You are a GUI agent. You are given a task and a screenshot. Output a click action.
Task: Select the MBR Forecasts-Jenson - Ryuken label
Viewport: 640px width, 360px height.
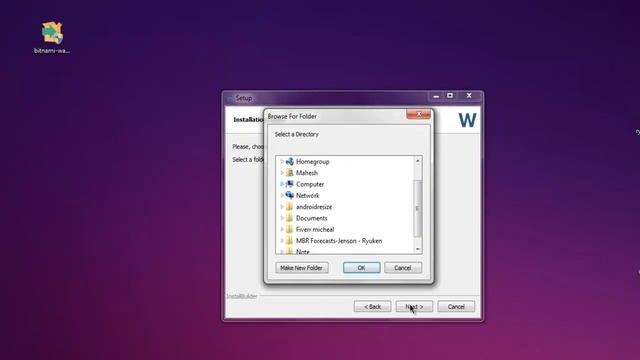[339, 241]
